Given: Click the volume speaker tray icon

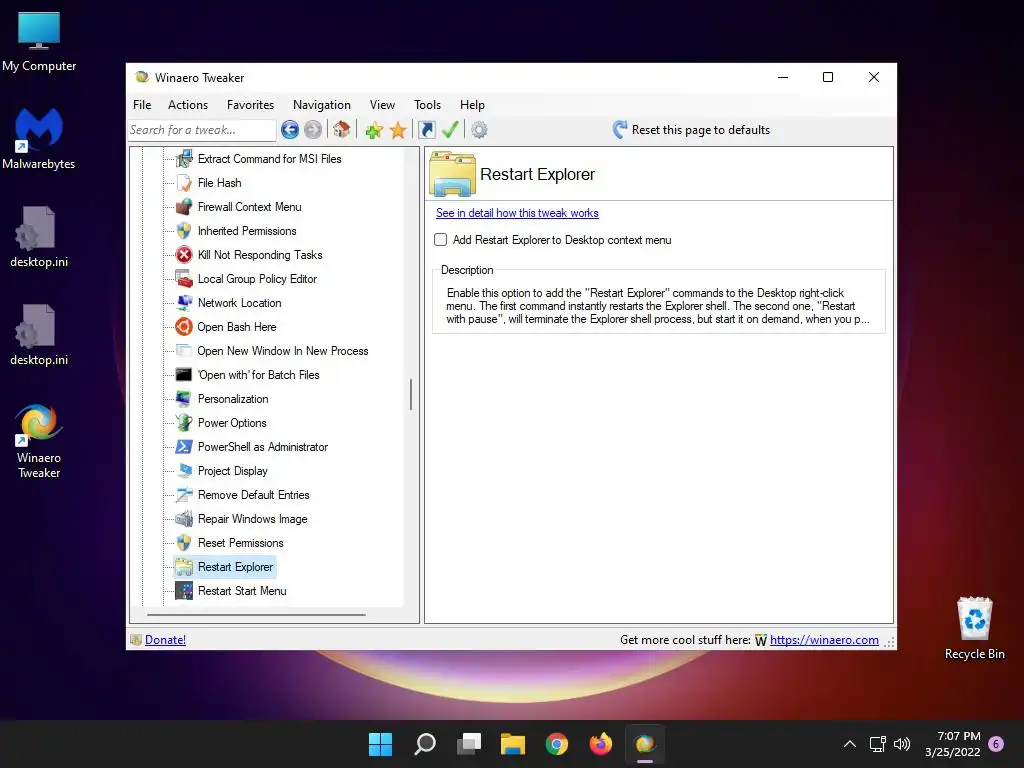Looking at the screenshot, I should (x=902, y=744).
